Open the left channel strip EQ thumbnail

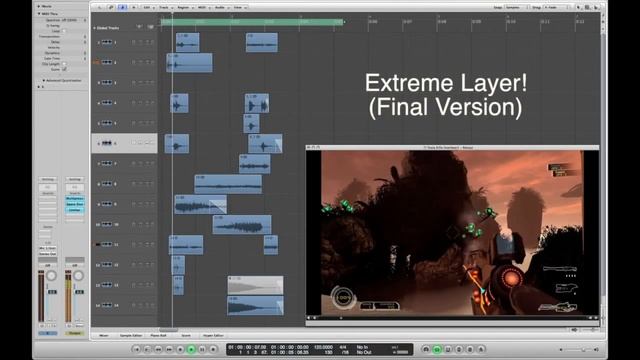pos(48,187)
